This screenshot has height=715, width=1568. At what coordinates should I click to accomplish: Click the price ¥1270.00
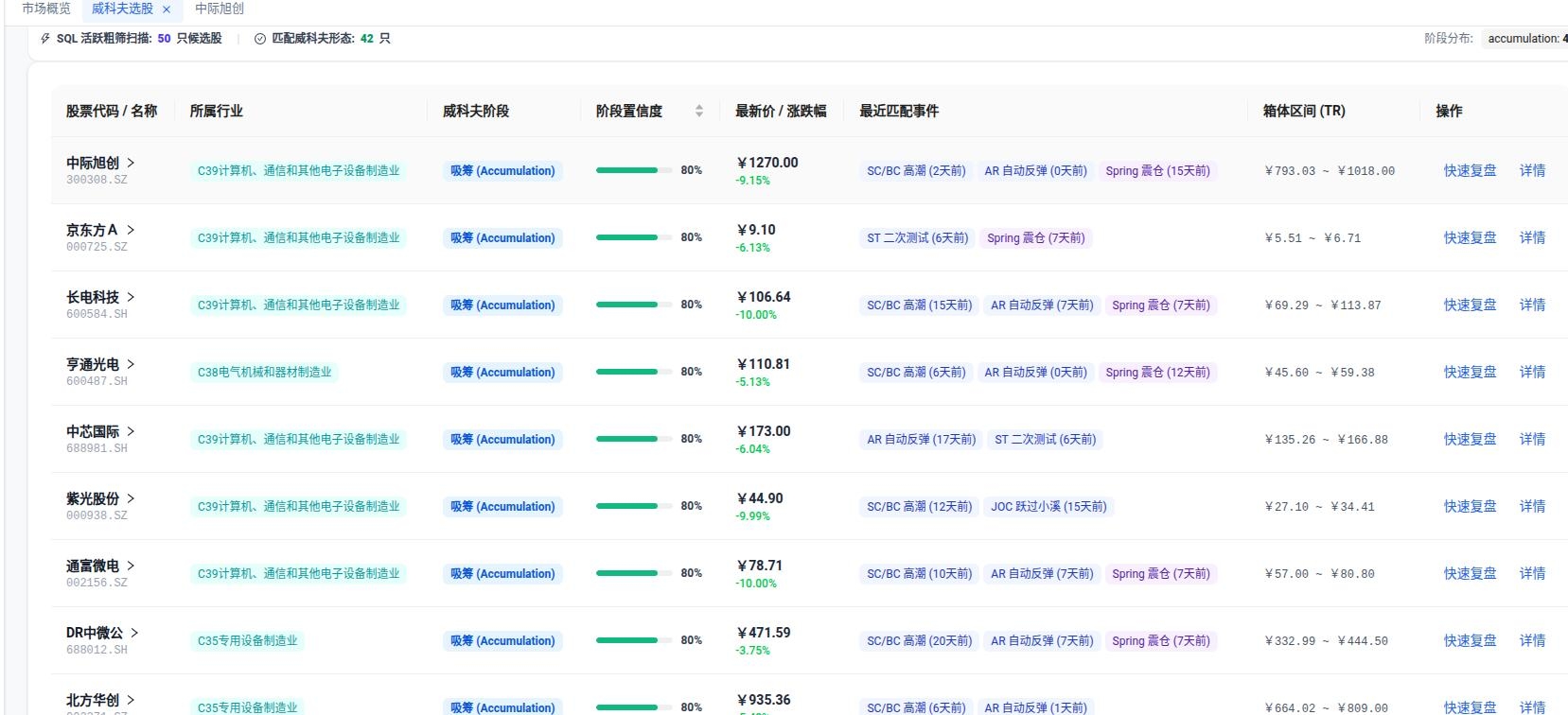pyautogui.click(x=767, y=163)
